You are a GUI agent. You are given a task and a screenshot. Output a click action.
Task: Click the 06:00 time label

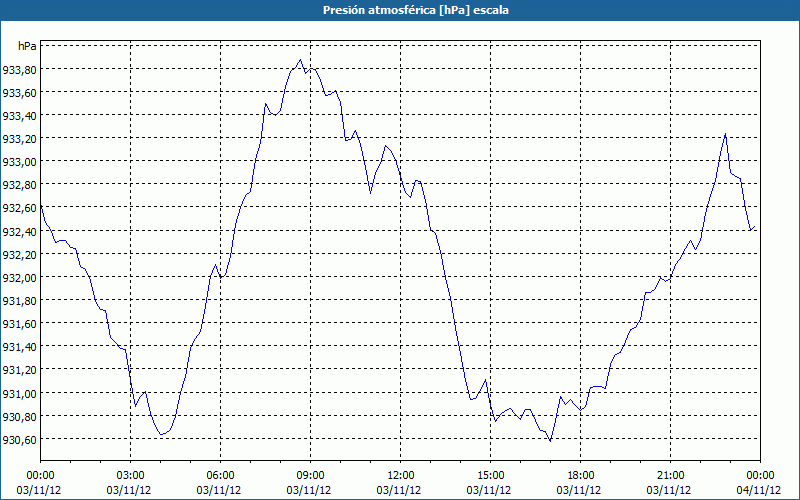220,476
